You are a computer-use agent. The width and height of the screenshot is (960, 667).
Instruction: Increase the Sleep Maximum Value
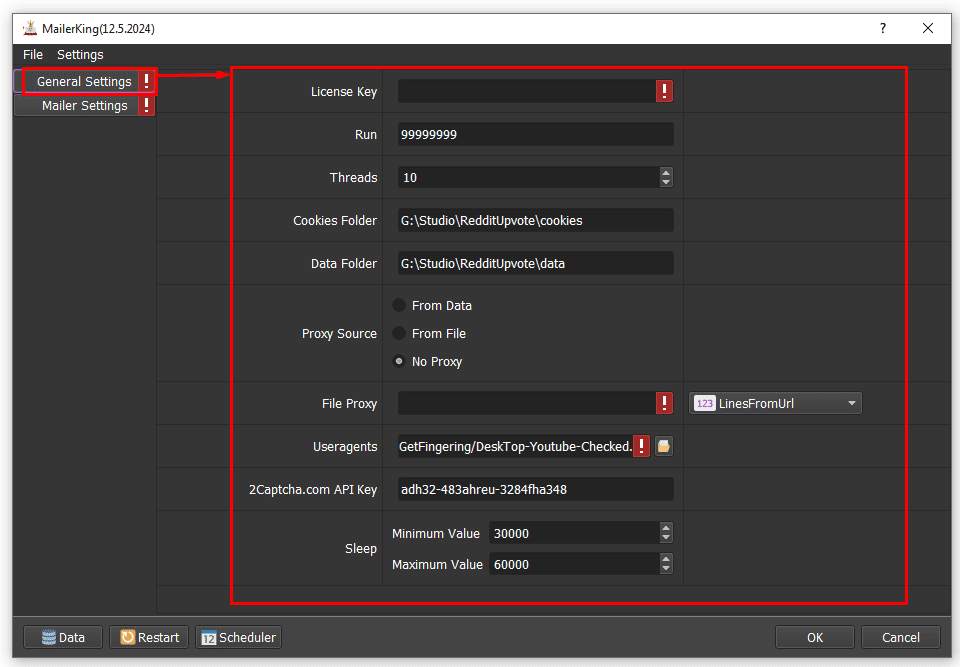[x=666, y=559]
